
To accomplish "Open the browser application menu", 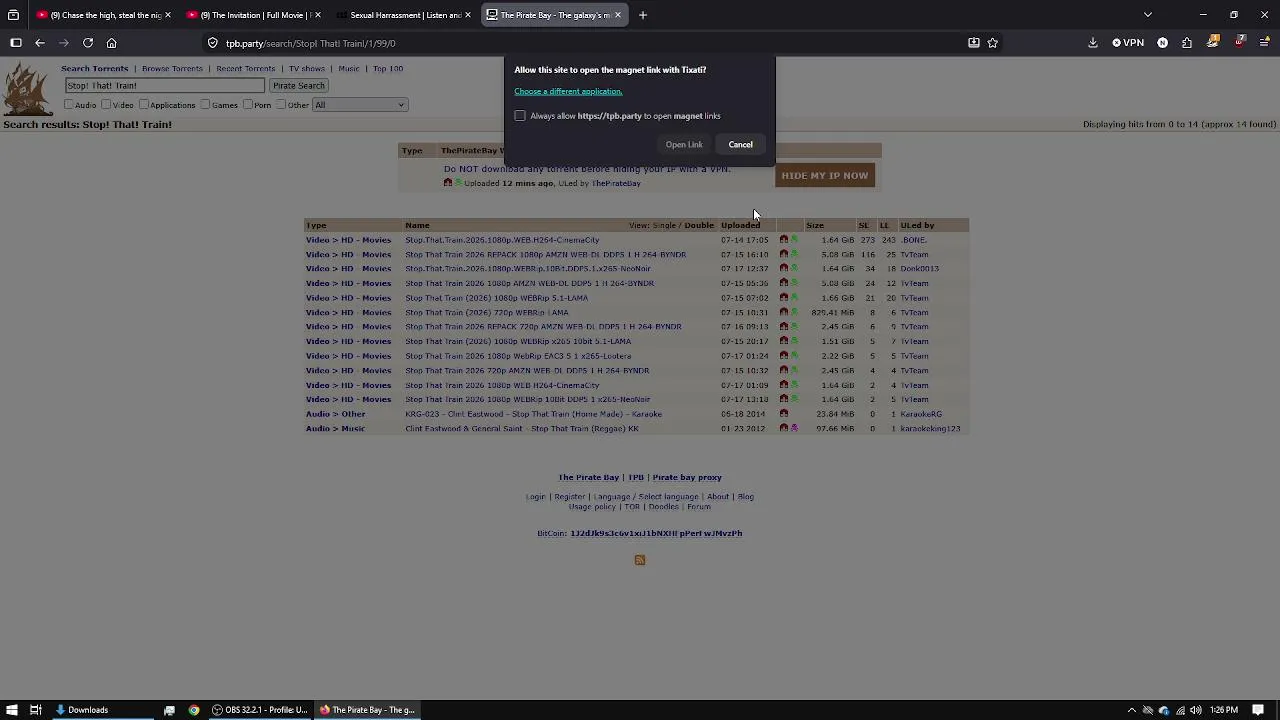I will point(1264,43).
